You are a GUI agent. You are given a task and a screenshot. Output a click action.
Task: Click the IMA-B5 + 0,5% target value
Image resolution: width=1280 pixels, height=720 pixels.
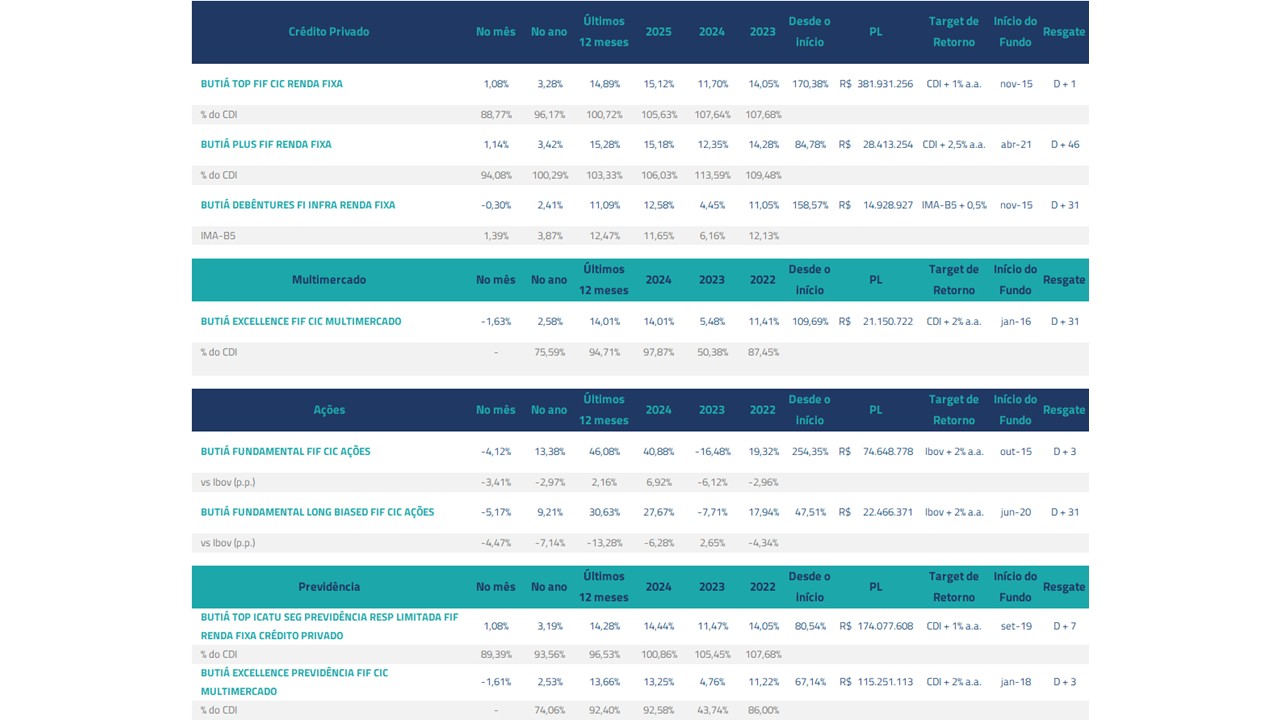point(953,205)
